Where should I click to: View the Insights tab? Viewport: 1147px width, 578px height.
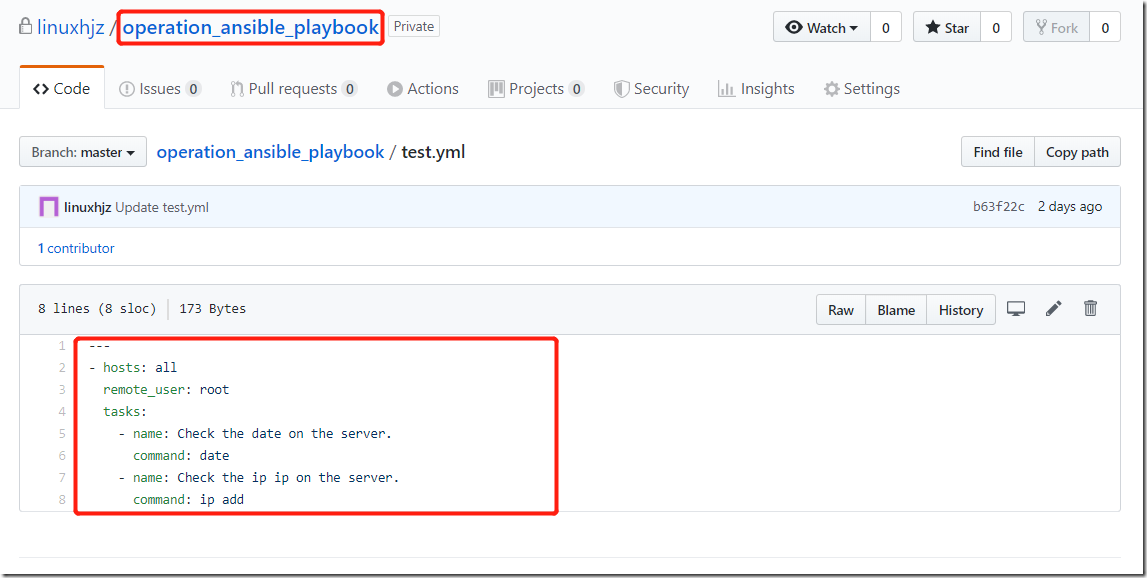[756, 89]
